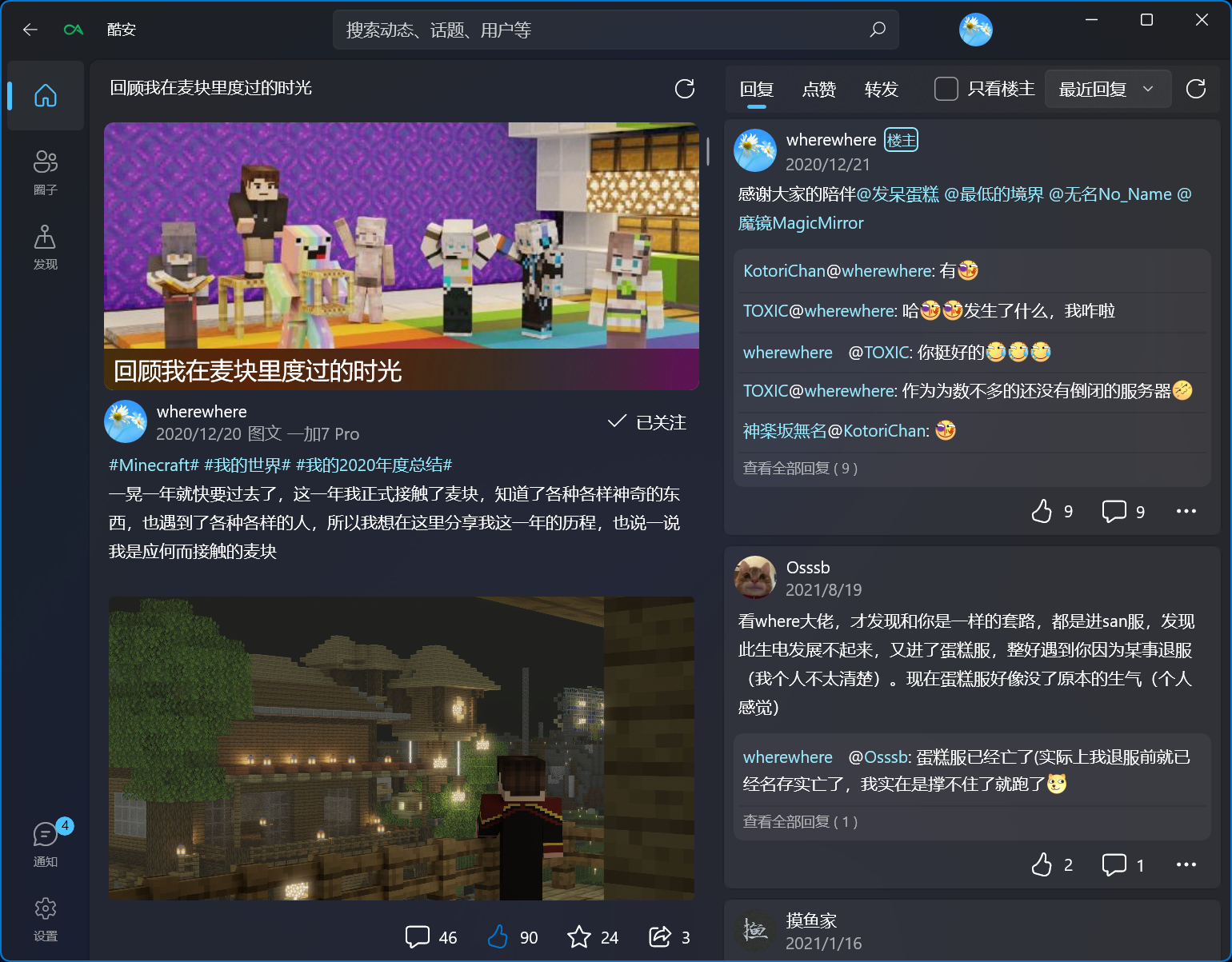
Task: Open the profile avatar in title bar
Action: click(x=976, y=30)
